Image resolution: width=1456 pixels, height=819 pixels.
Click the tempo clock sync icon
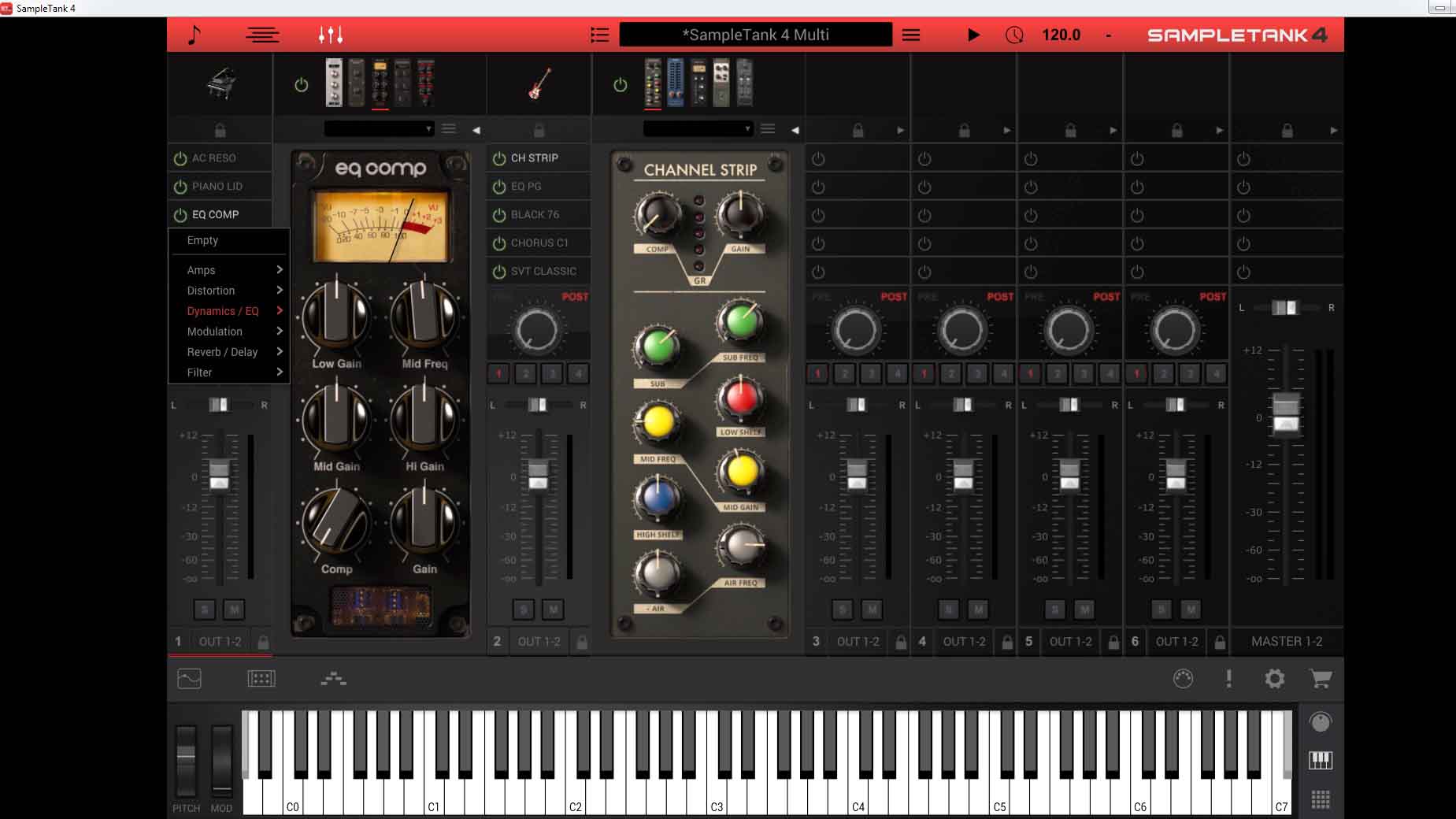point(1014,35)
